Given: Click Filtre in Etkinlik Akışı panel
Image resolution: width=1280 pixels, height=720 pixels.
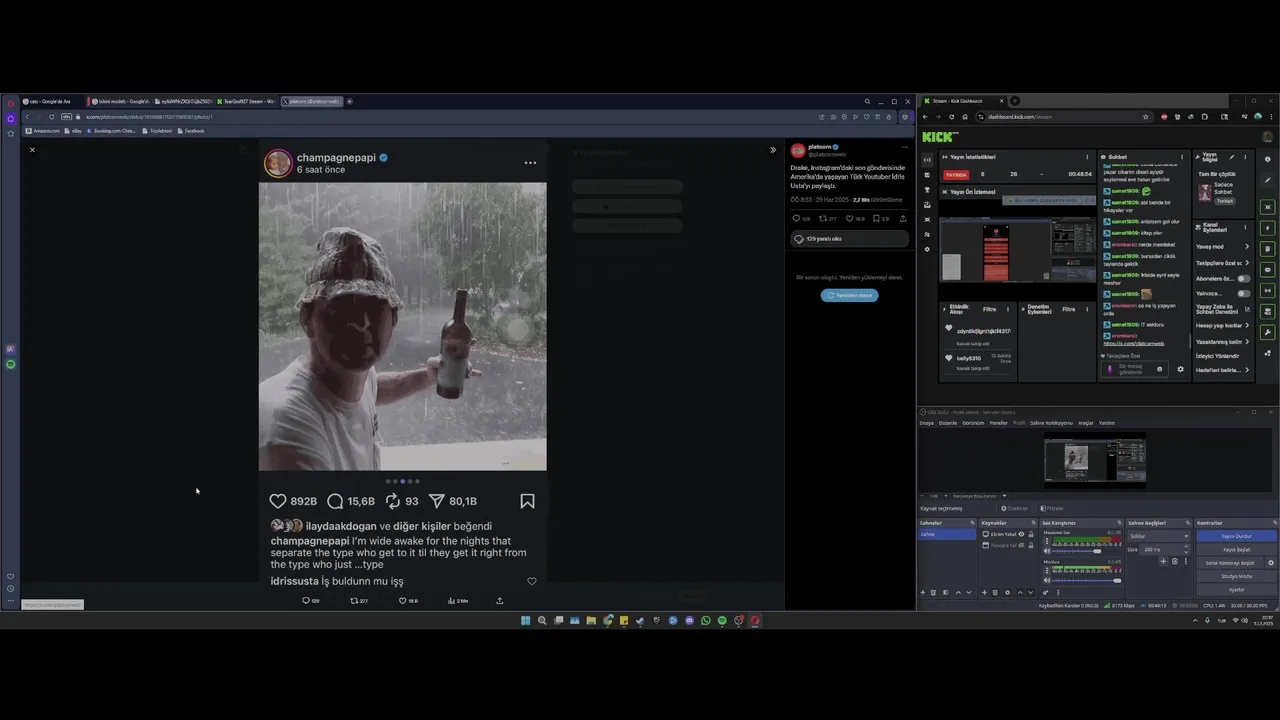Looking at the screenshot, I should click(x=989, y=309).
